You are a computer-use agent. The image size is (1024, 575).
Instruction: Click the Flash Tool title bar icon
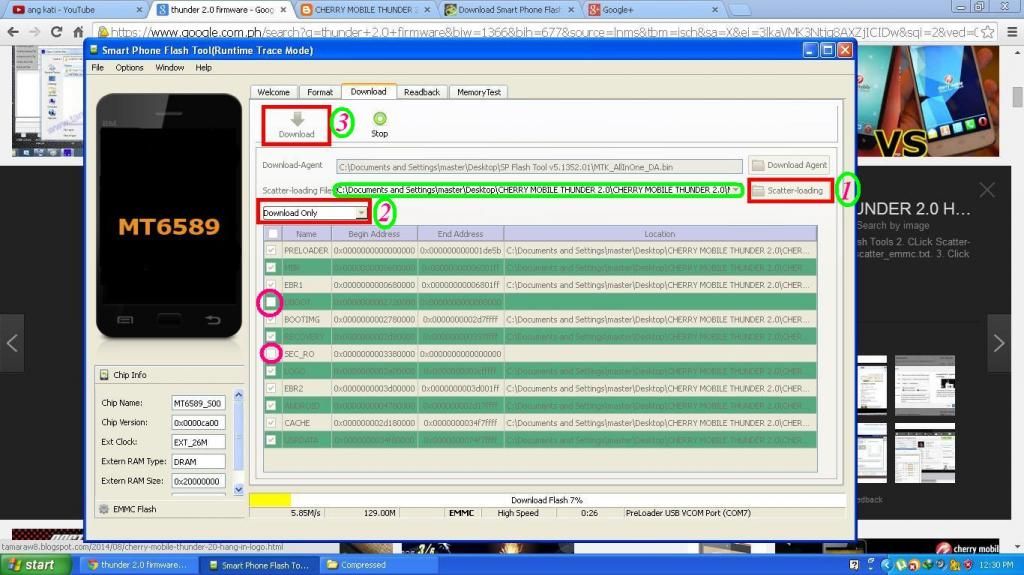(94, 50)
